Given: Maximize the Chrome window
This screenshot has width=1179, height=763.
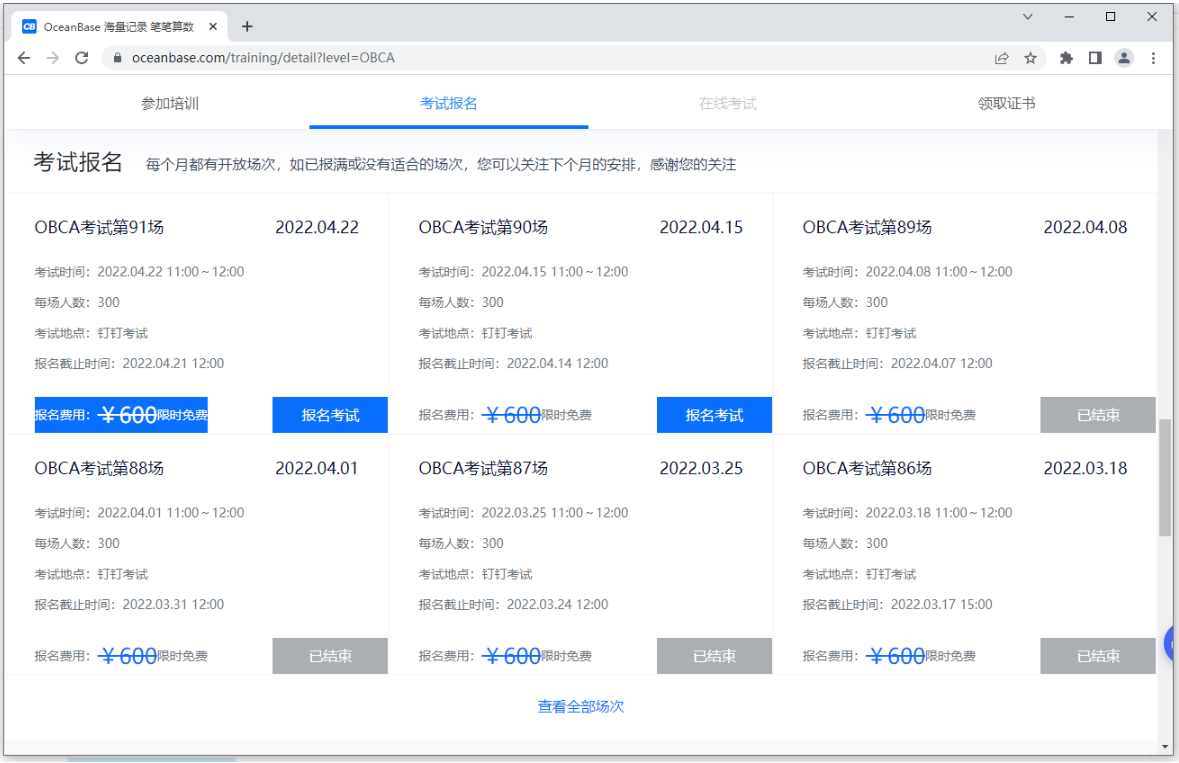Looking at the screenshot, I should click(x=1110, y=17).
